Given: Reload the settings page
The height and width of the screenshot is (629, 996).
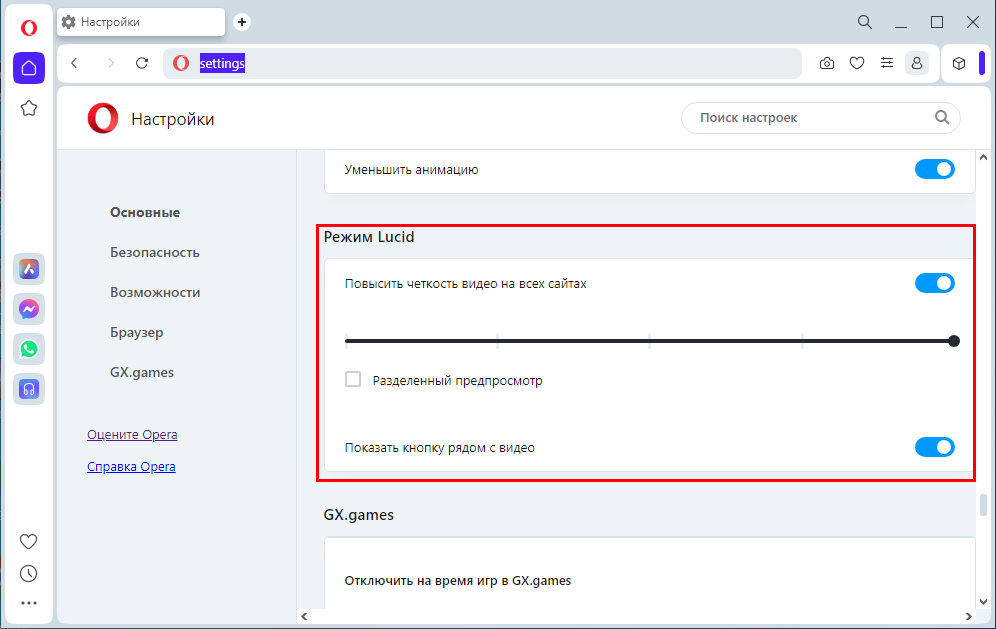Looking at the screenshot, I should click(x=142, y=63).
